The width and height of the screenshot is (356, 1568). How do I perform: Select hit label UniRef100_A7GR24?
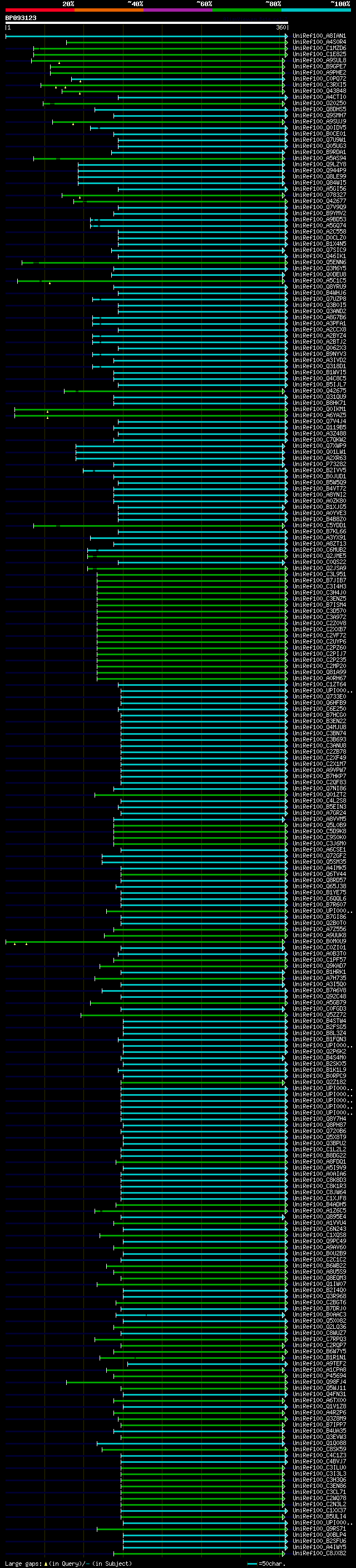tap(319, 813)
